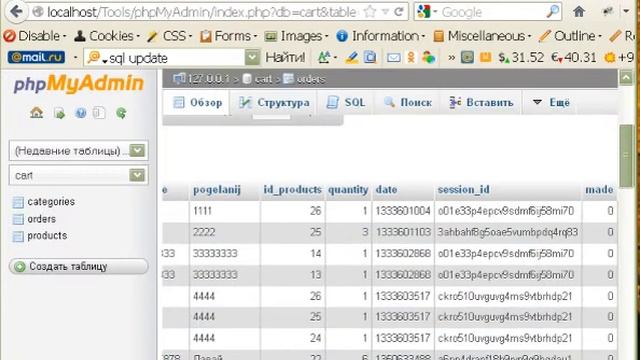Open the Недавние таблицы dropdown
This screenshot has width=640, height=360.
[78, 151]
